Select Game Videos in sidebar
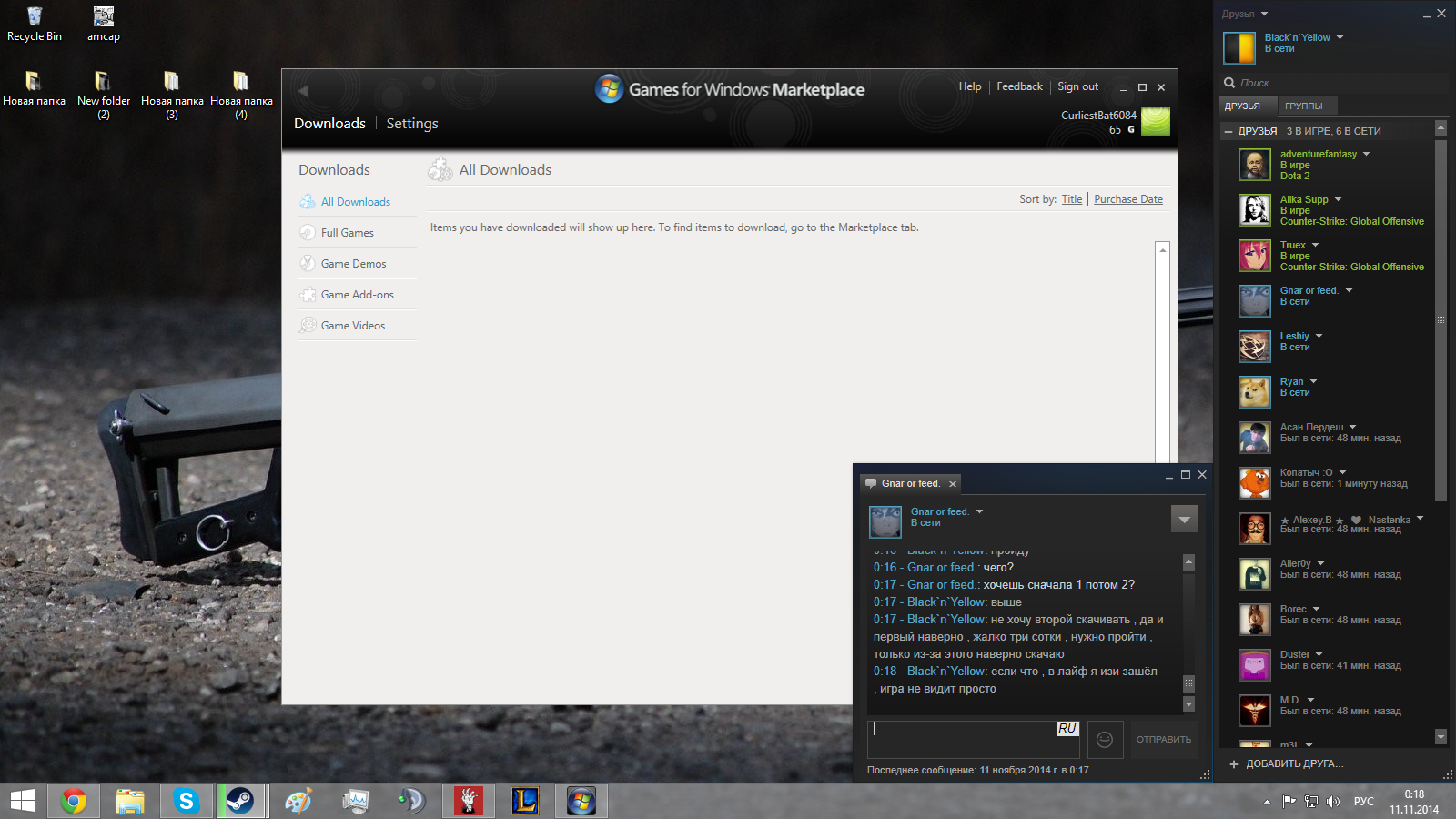 coord(353,326)
